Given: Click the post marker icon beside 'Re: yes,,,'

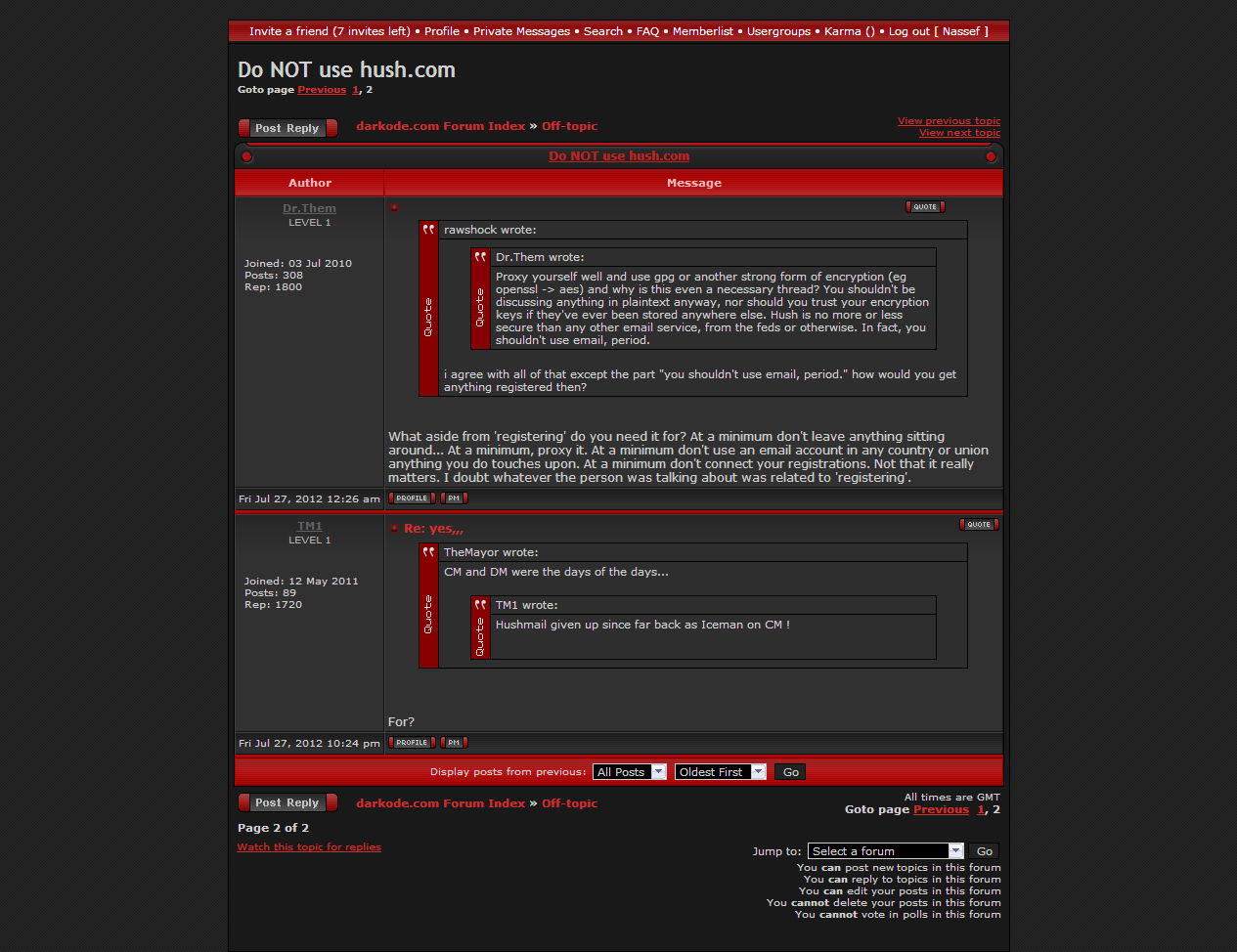Looking at the screenshot, I should click(394, 529).
